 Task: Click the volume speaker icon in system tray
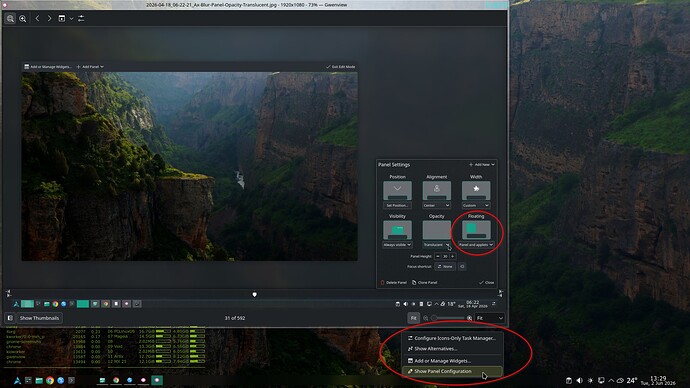pyautogui.click(x=579, y=381)
